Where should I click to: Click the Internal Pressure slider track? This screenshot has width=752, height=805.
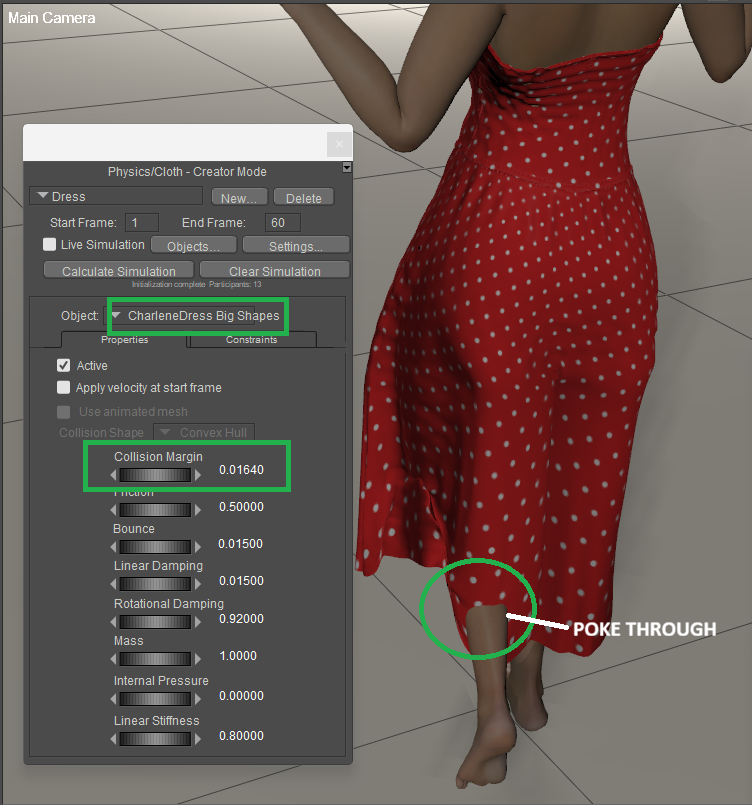(155, 699)
